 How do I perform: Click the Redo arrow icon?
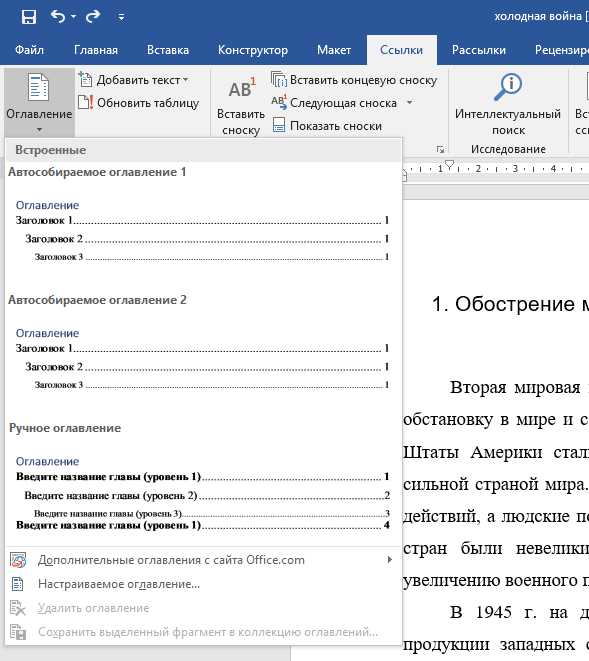(93, 16)
